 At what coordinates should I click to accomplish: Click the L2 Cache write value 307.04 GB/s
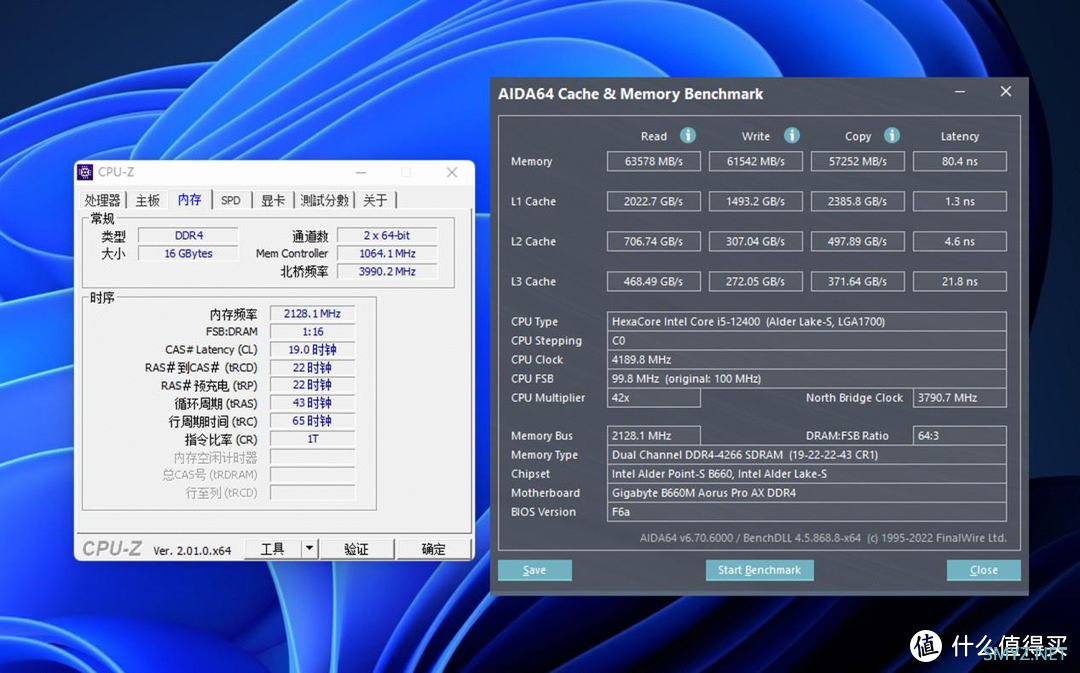(756, 241)
